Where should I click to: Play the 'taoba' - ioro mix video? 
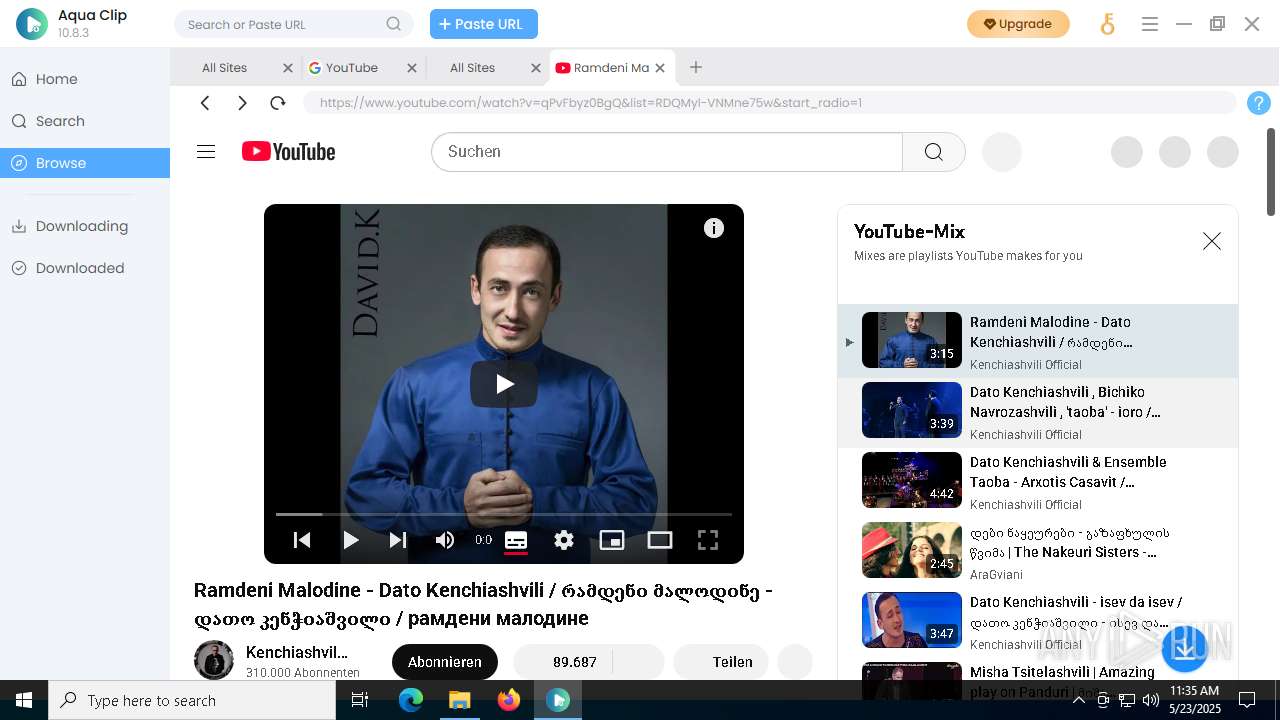pyautogui.click(x=1038, y=411)
